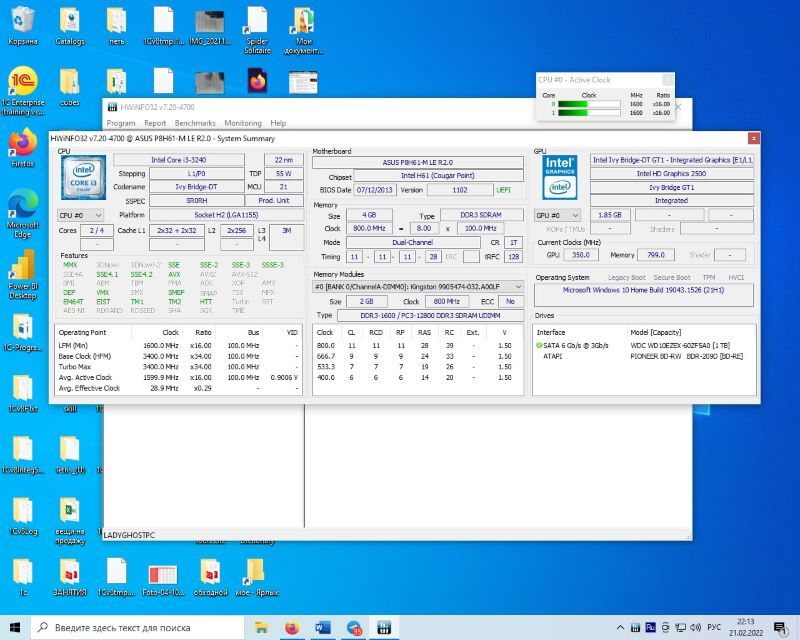The width and height of the screenshot is (800, 640).
Task: Open the Monitoring menu in HWiNFO32
Action: (x=243, y=123)
